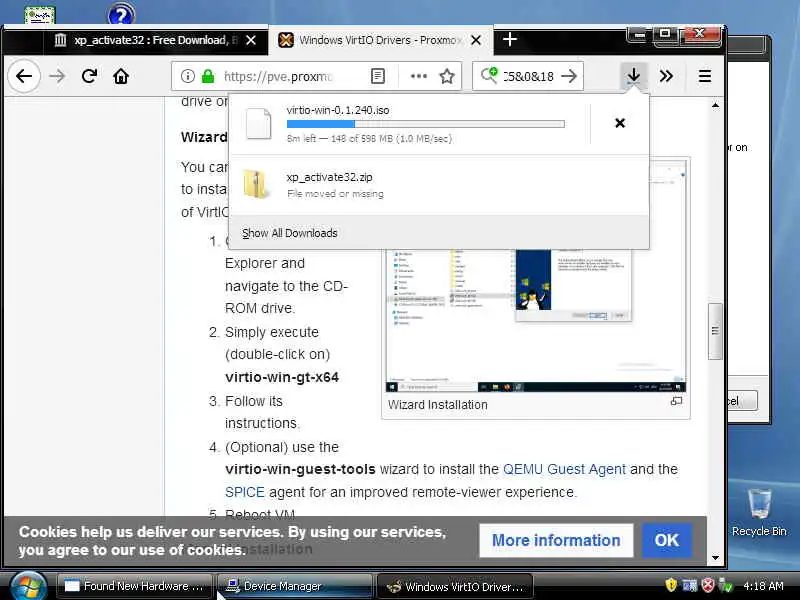Image resolution: width=800 pixels, height=600 pixels.
Task: Click the taskbar clock showing 4:18 AM
Action: pos(763,586)
